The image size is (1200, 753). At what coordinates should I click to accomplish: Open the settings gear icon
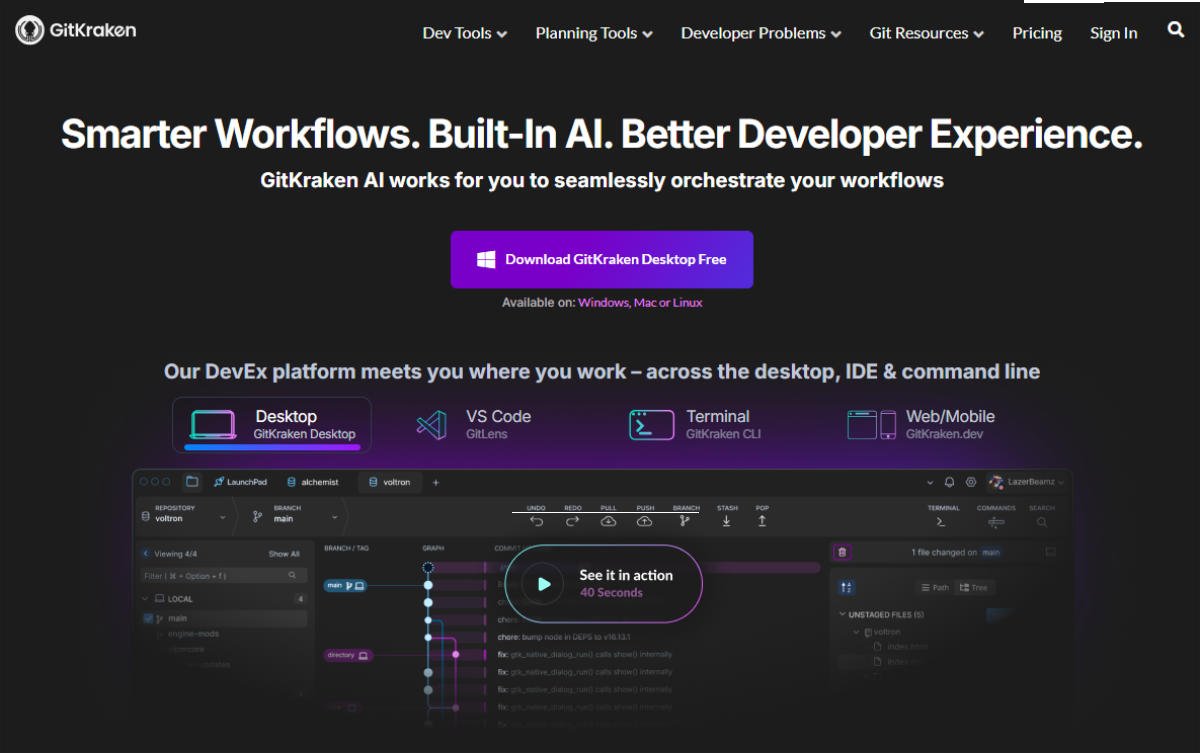970,482
